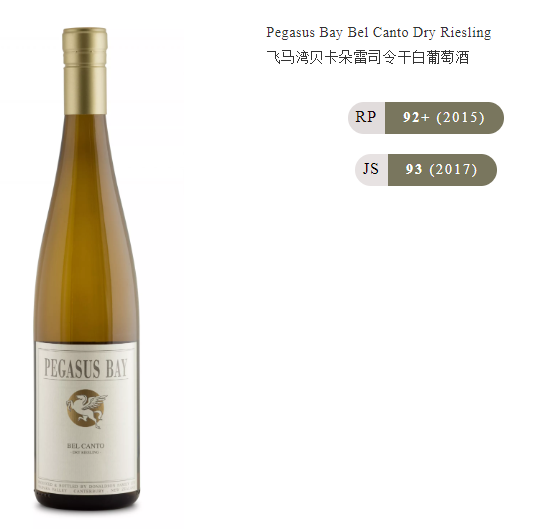Click the golden Pegasus logo on label

coord(86,408)
